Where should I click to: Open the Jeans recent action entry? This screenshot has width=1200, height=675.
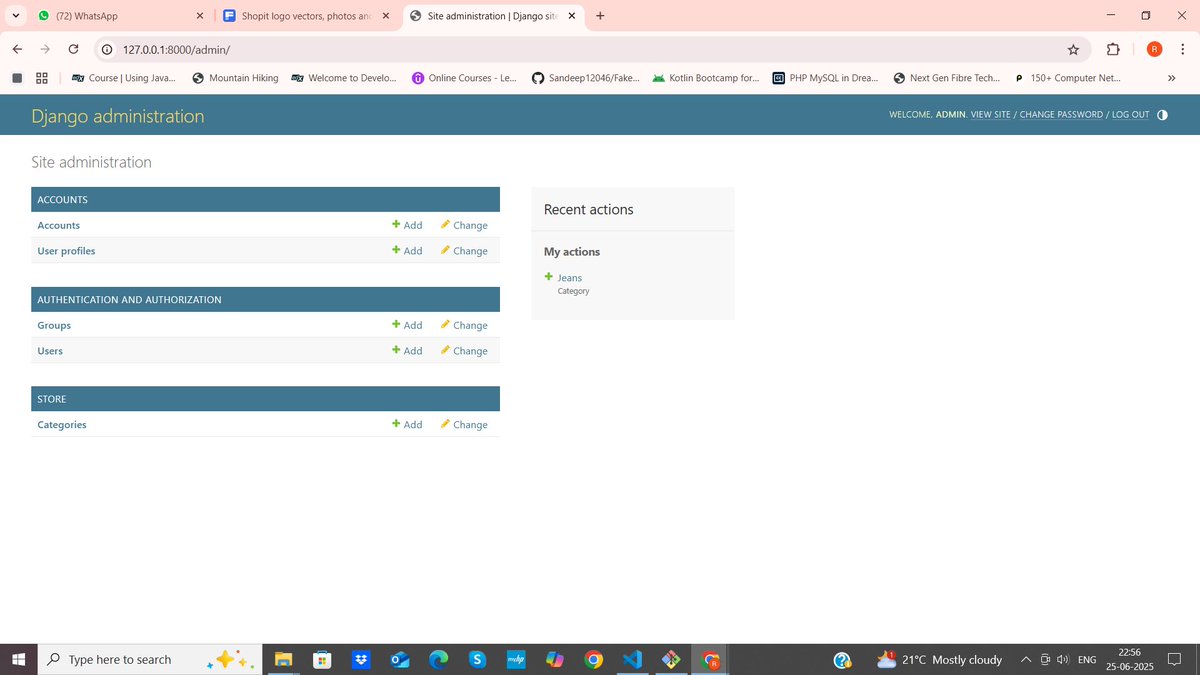click(x=570, y=278)
